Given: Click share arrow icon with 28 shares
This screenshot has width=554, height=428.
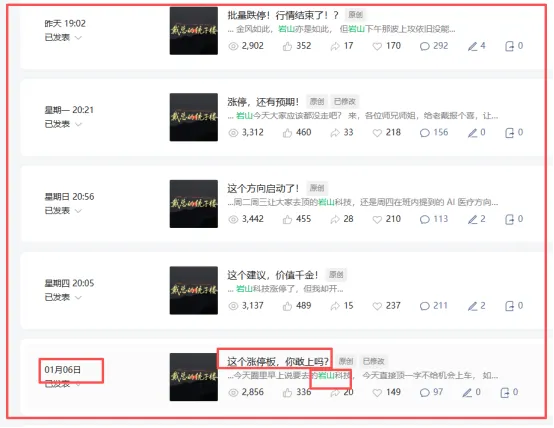Looking at the screenshot, I should click(x=335, y=219).
